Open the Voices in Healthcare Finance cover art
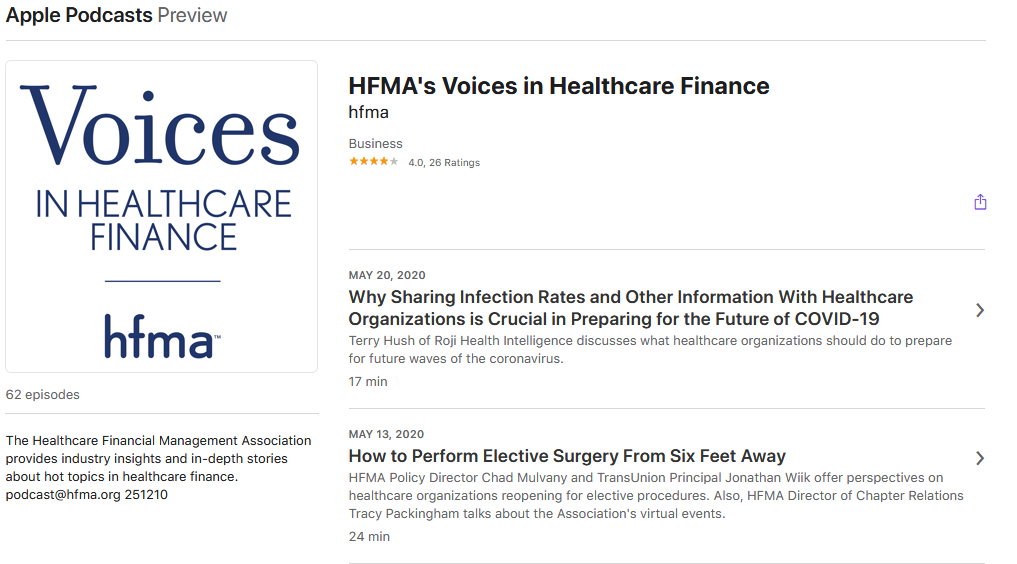Screen dimensions: 1017x564 [x=162, y=217]
